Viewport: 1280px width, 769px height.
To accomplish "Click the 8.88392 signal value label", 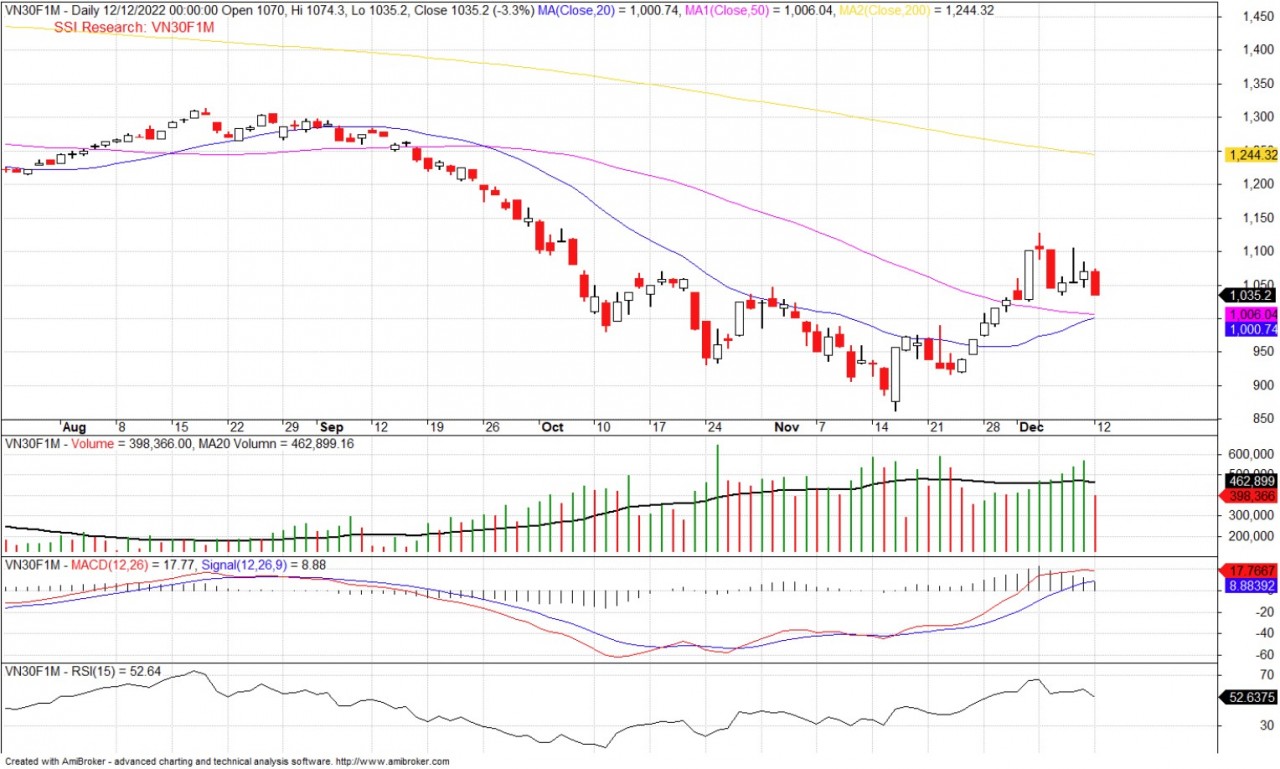I will coord(1251,588).
